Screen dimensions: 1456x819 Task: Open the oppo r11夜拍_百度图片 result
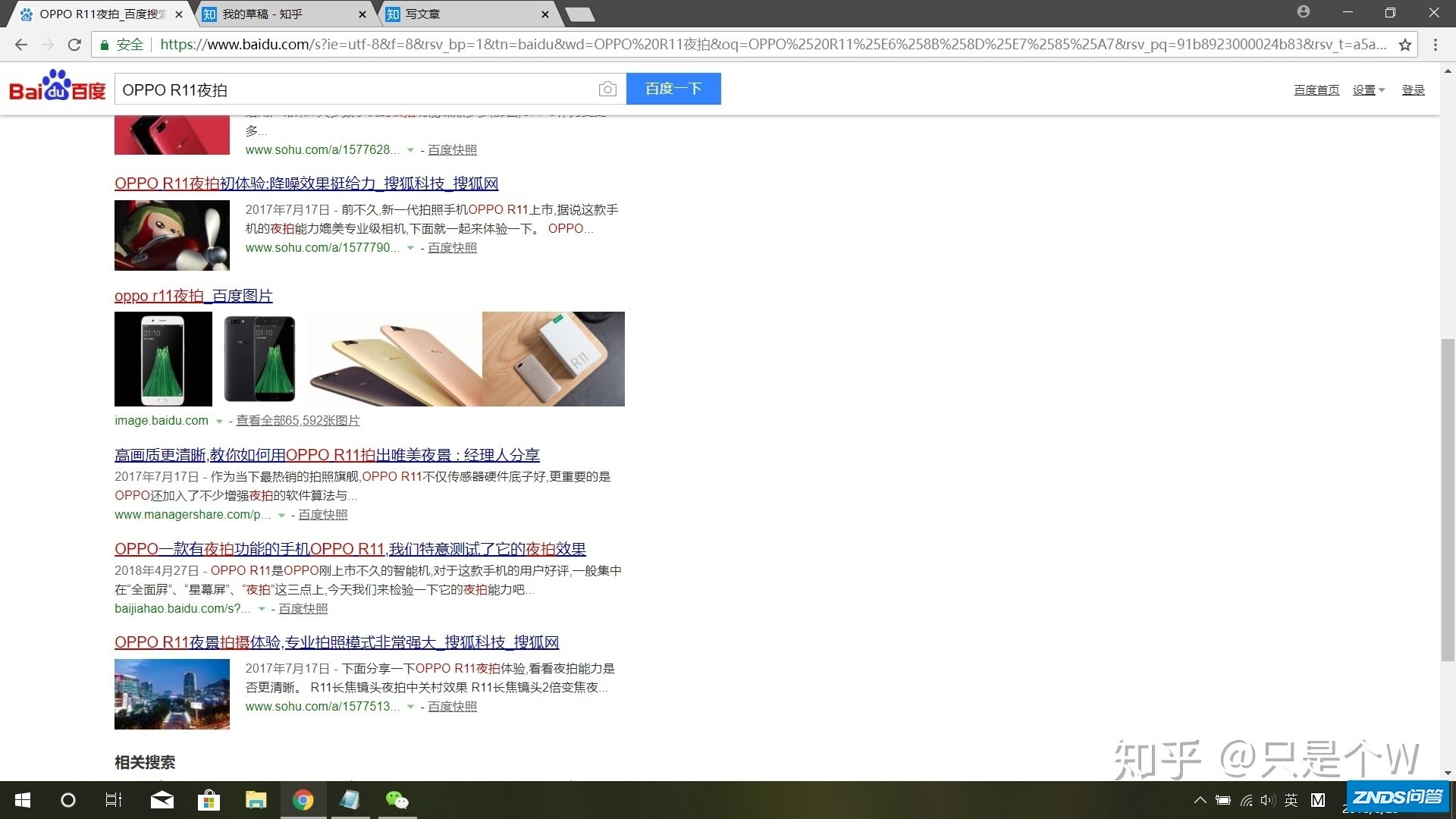click(x=193, y=296)
